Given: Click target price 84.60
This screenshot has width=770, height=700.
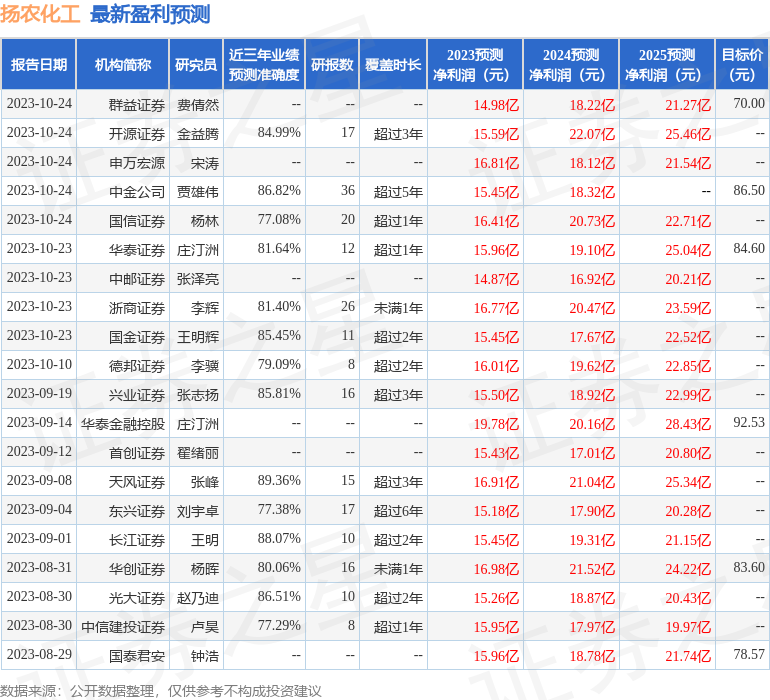Looking at the screenshot, I should (x=749, y=248).
